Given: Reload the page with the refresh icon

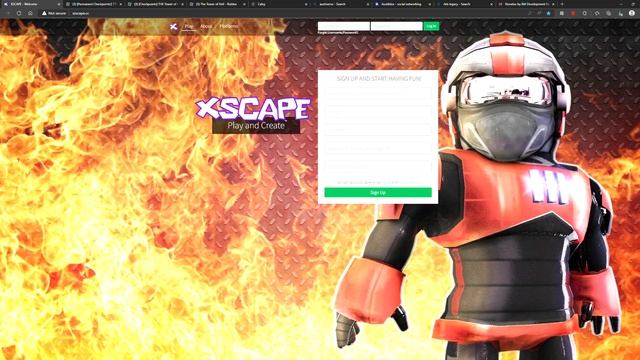Looking at the screenshot, I should 19,13.
